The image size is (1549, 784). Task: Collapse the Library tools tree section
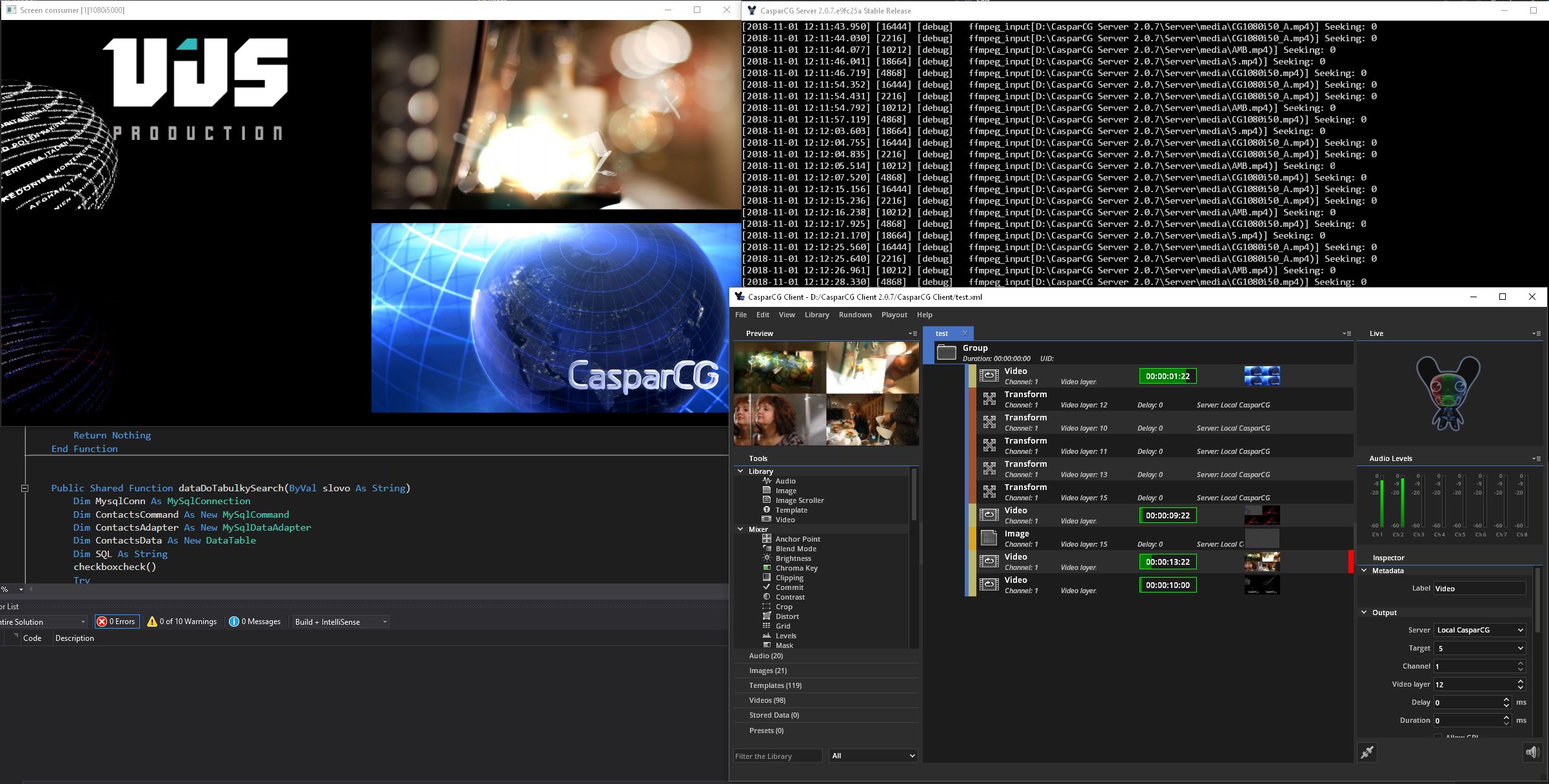pyautogui.click(x=740, y=471)
